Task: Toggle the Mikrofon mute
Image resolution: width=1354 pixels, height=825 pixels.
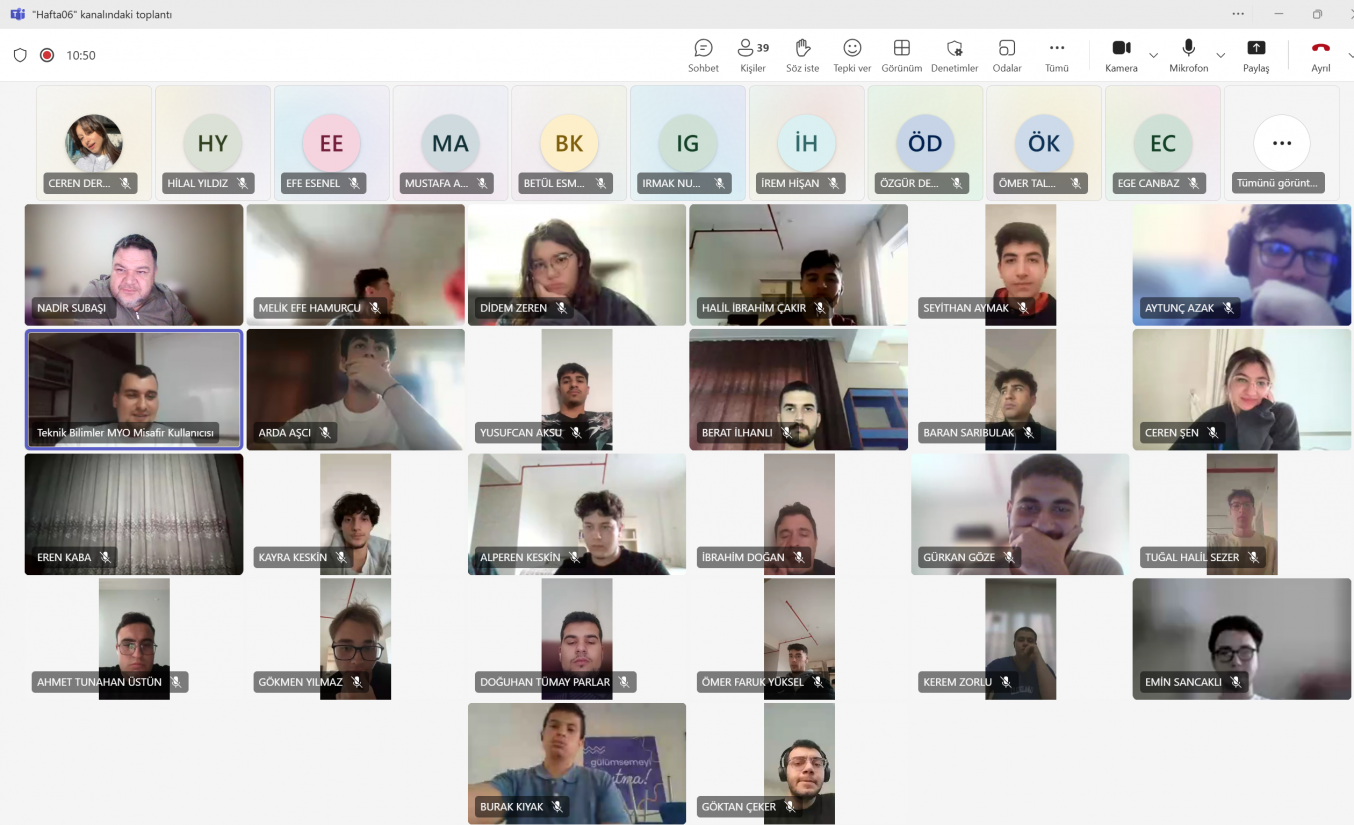Action: pos(1188,55)
